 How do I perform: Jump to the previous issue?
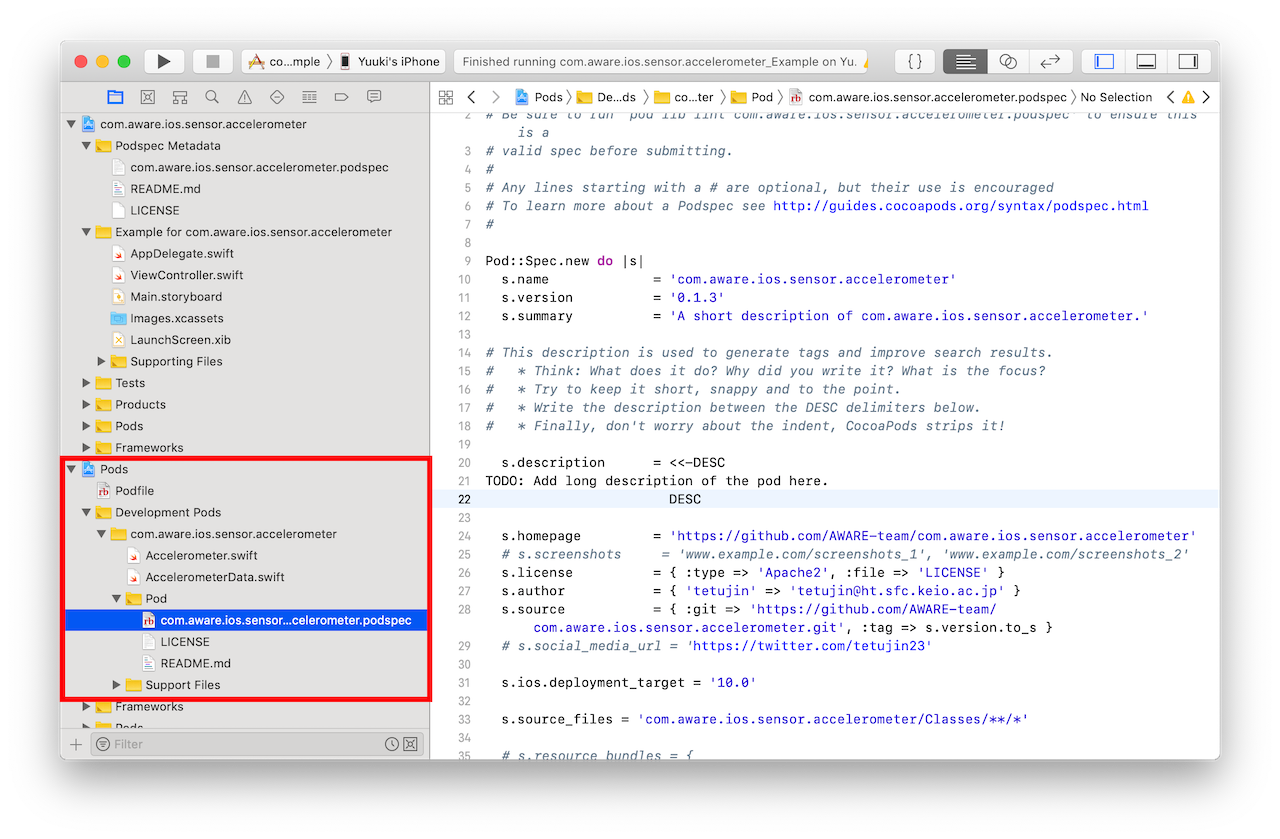pos(1171,97)
